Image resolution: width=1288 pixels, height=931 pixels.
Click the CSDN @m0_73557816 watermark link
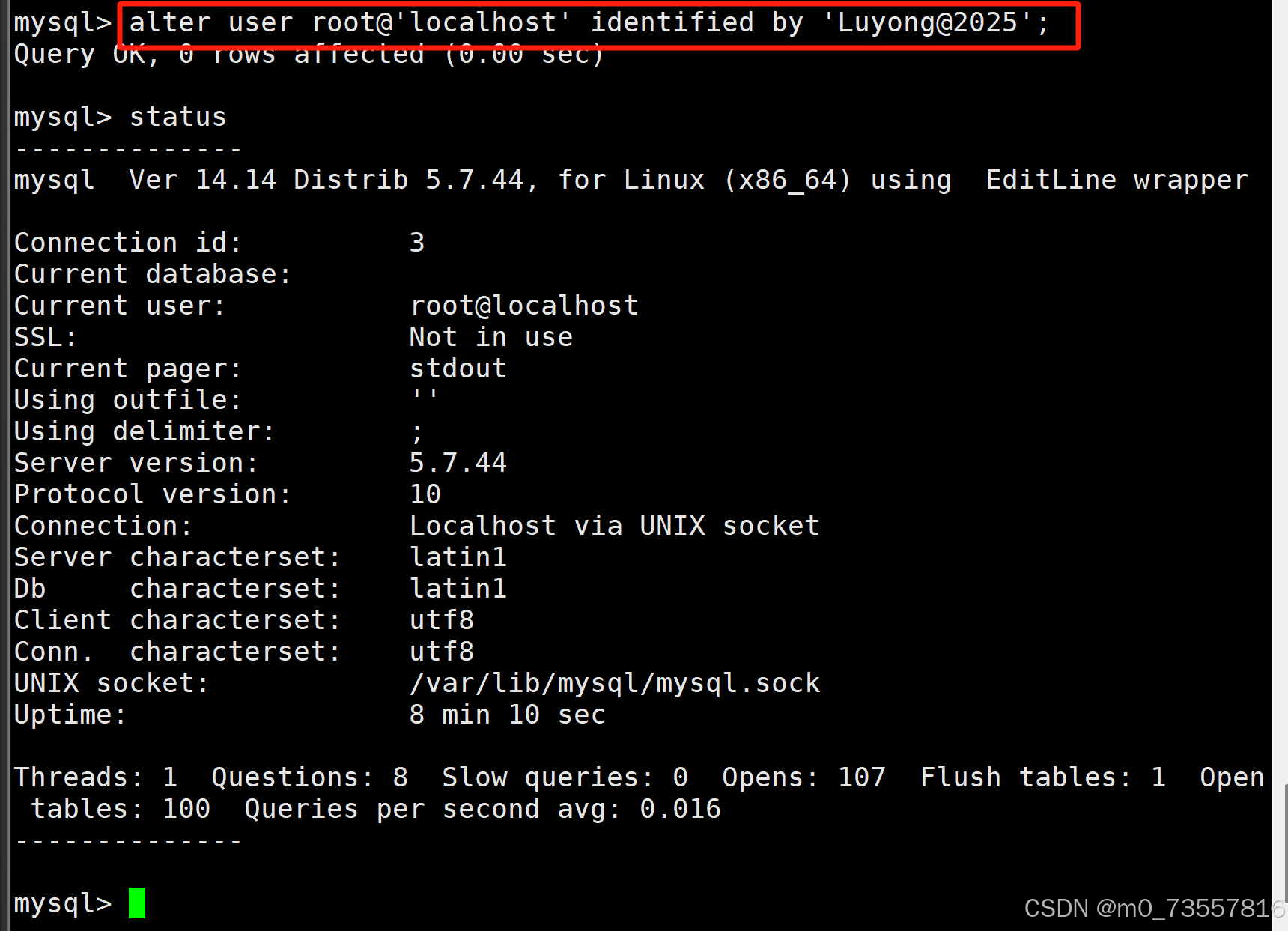click(1153, 908)
